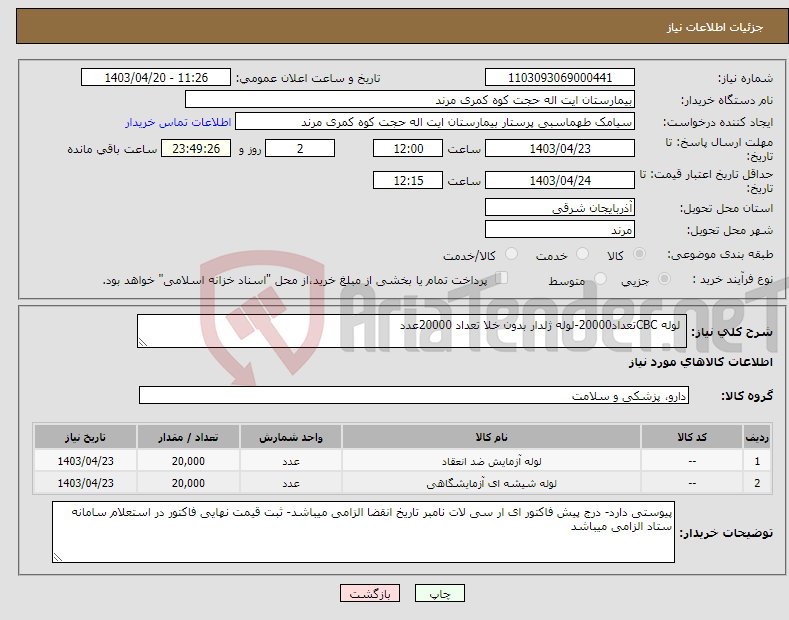This screenshot has height=620, width=789.
Task: Click goods group field دارو، پزشکی و سلامت
Action: (414, 396)
